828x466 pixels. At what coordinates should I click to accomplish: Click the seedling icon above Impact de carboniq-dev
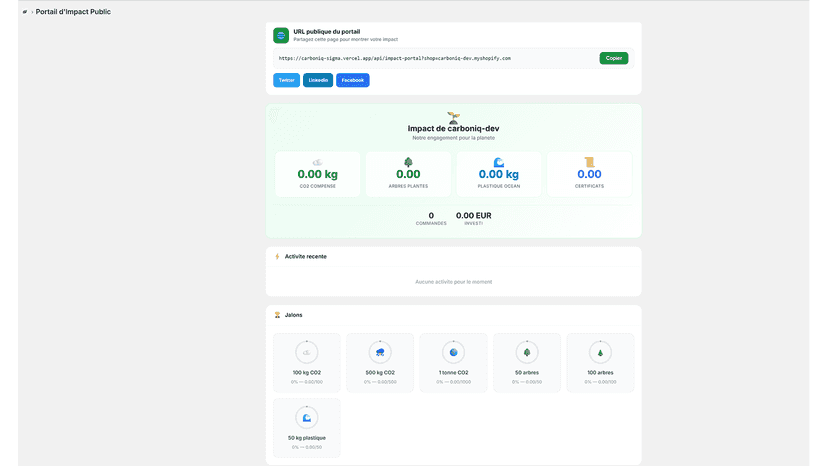[x=454, y=117]
